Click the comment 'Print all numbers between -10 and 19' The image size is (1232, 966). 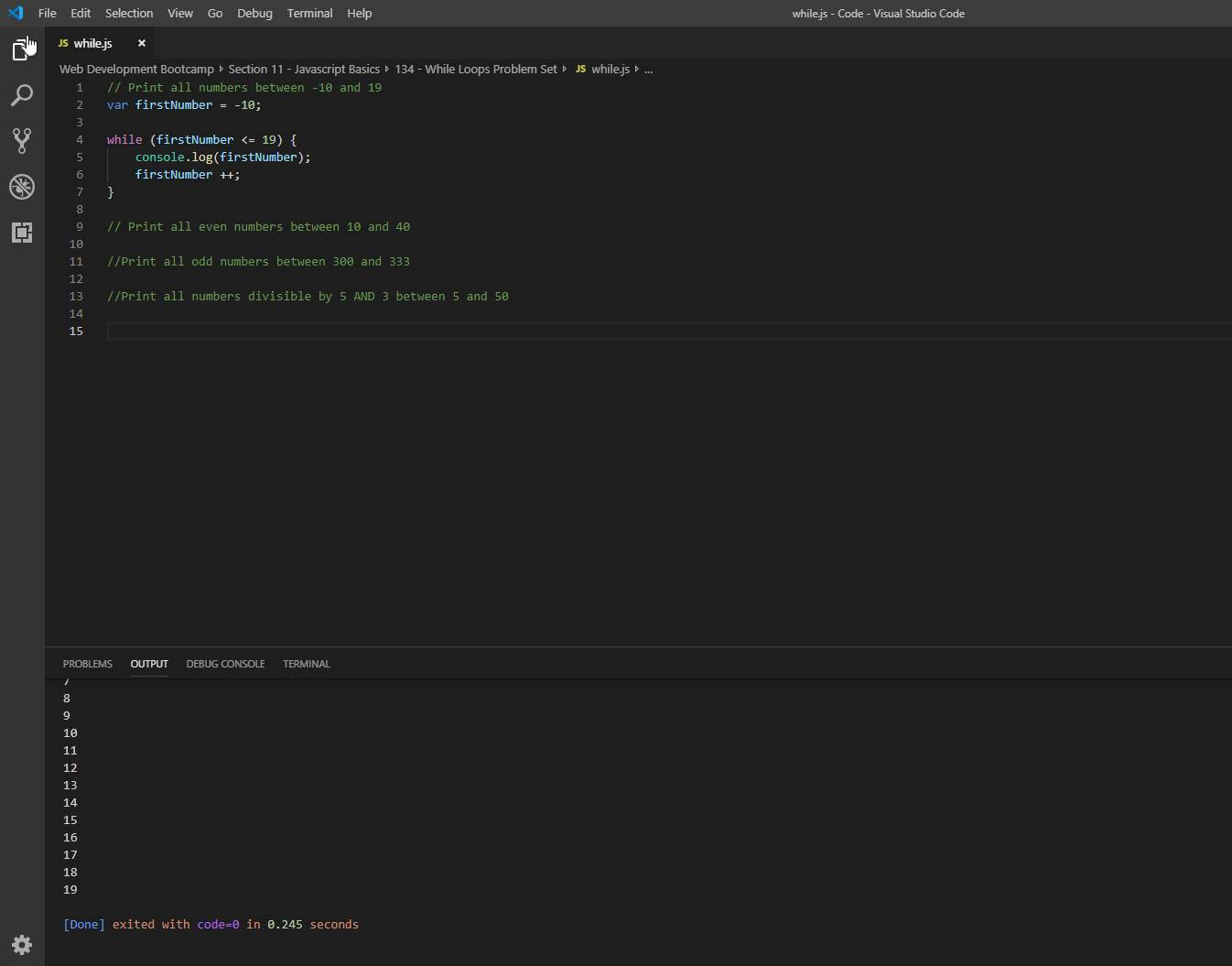coord(244,88)
